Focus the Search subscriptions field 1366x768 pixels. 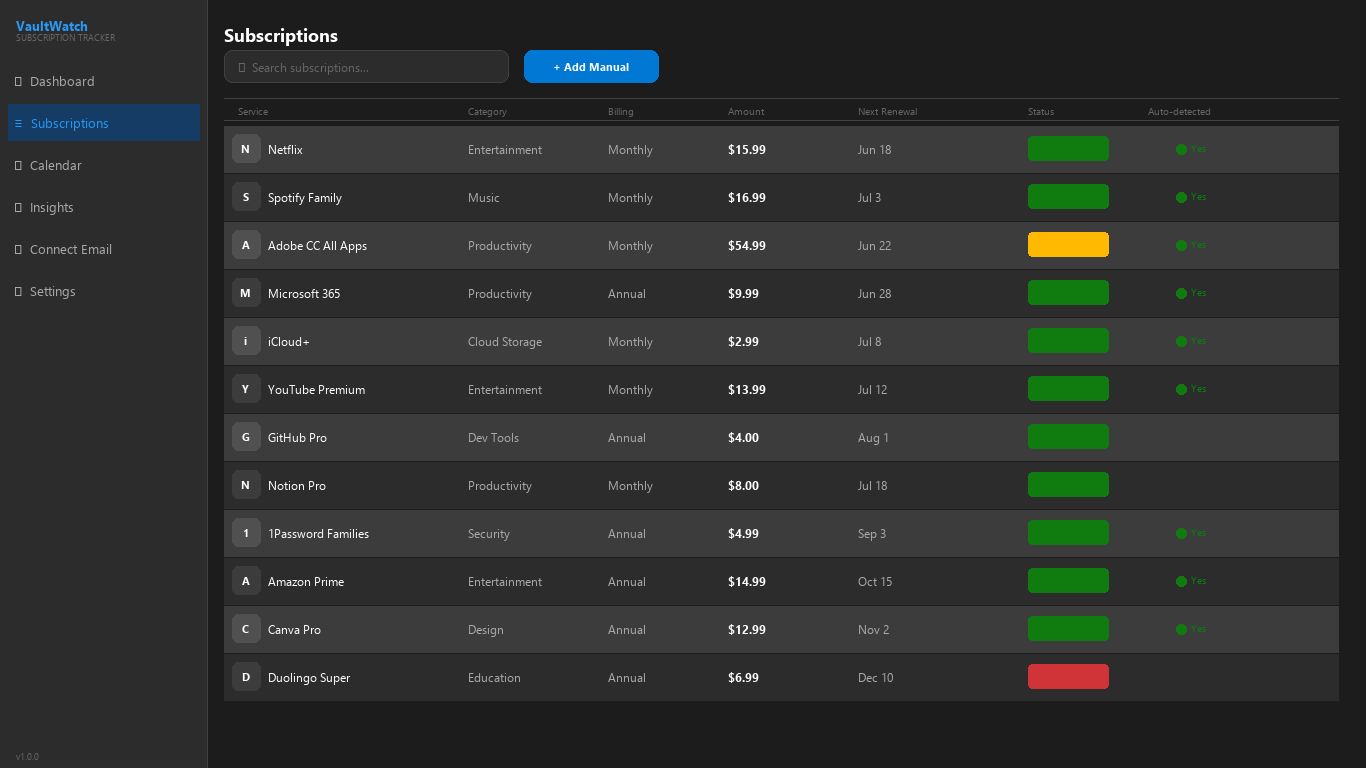pos(366,67)
